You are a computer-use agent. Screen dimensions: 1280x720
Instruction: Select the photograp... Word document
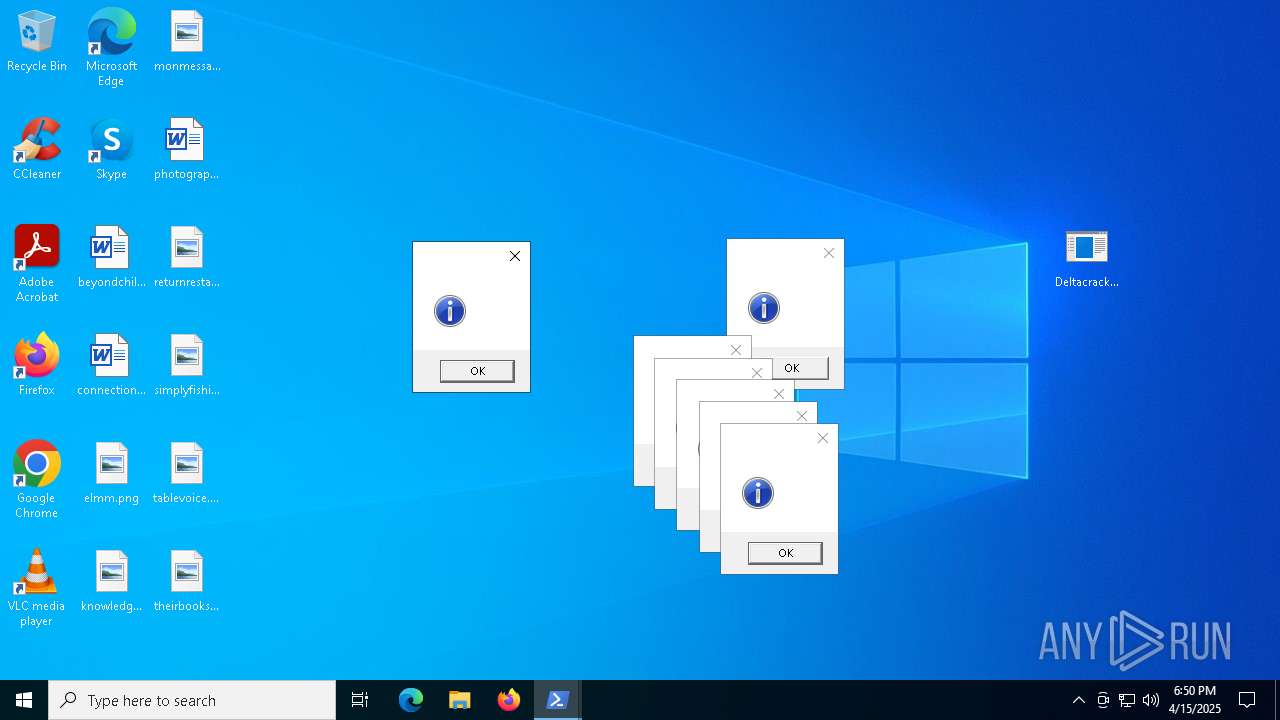point(187,150)
